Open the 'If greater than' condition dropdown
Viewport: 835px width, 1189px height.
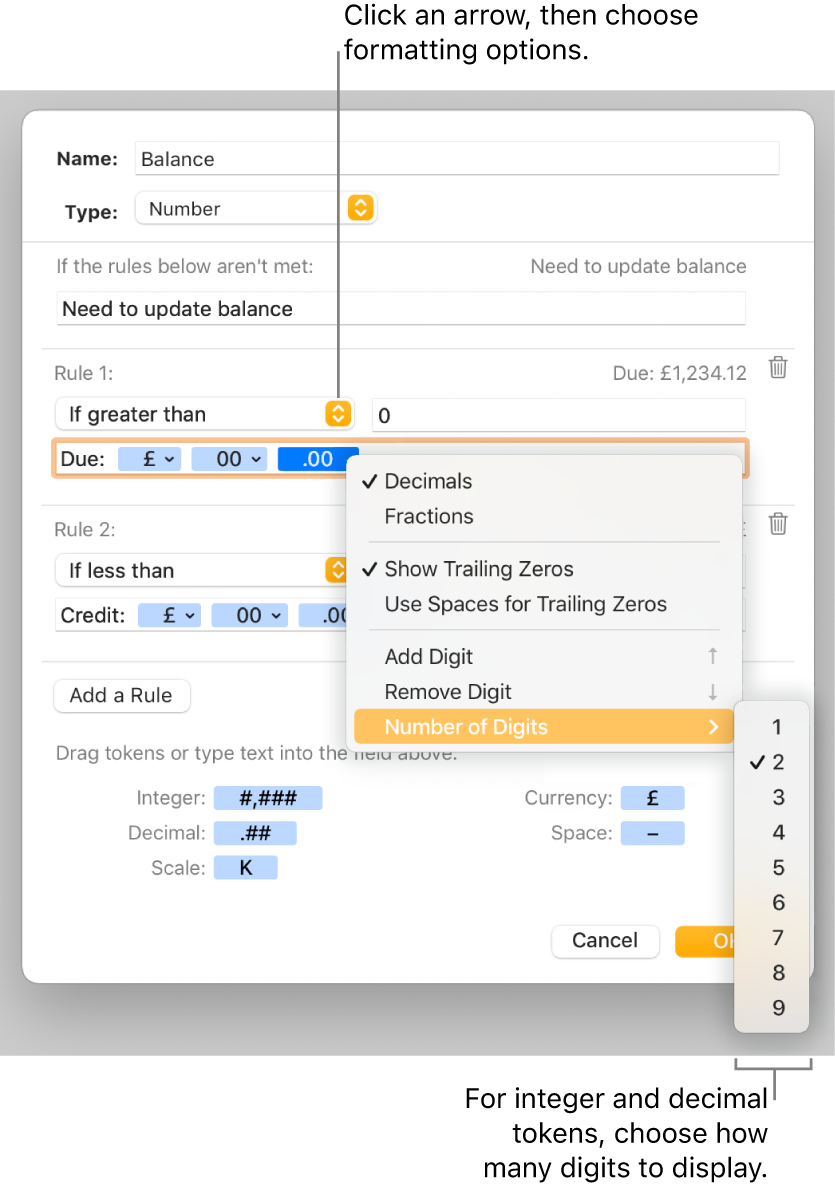(204, 414)
